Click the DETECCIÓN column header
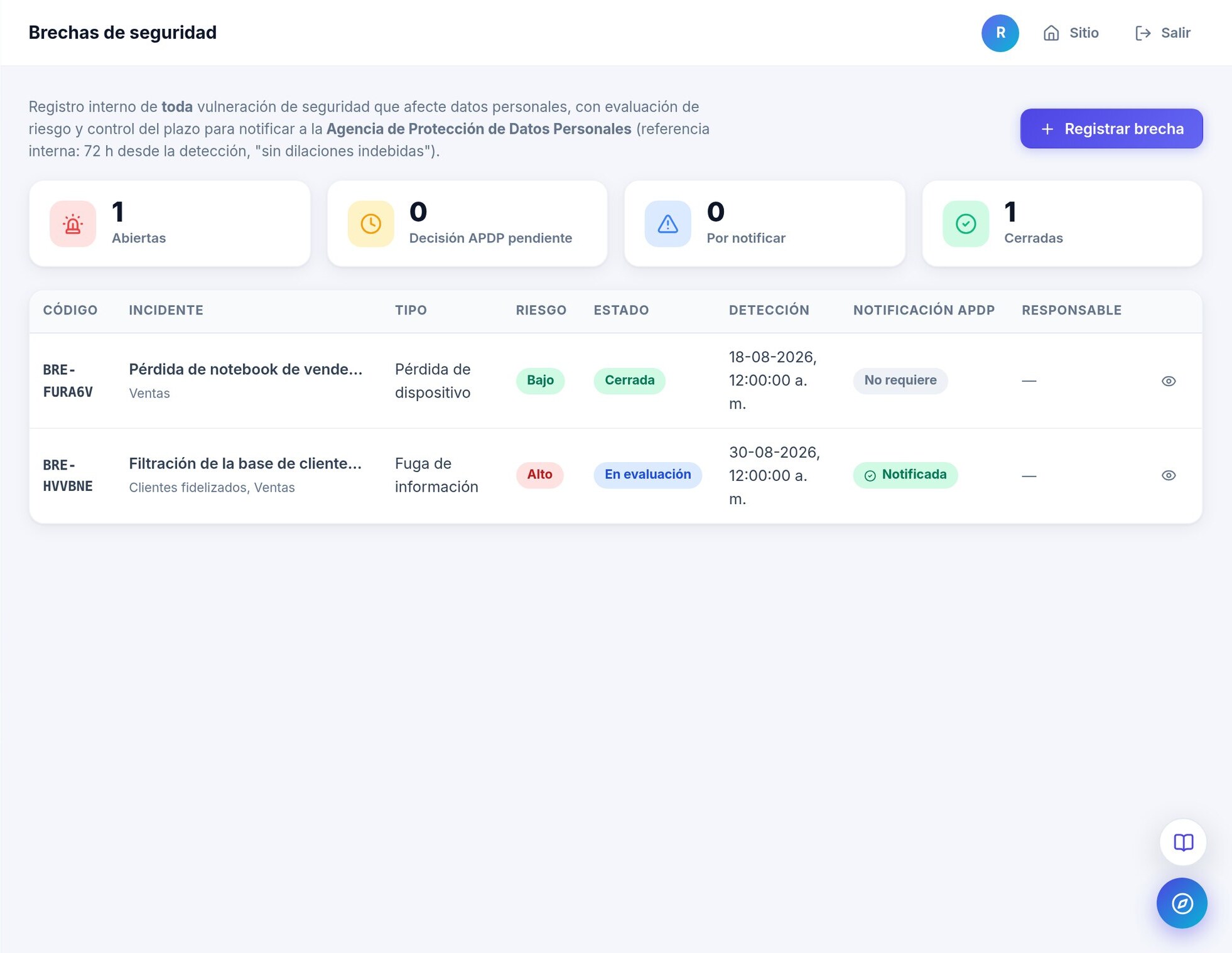The width and height of the screenshot is (1232, 953). click(769, 310)
